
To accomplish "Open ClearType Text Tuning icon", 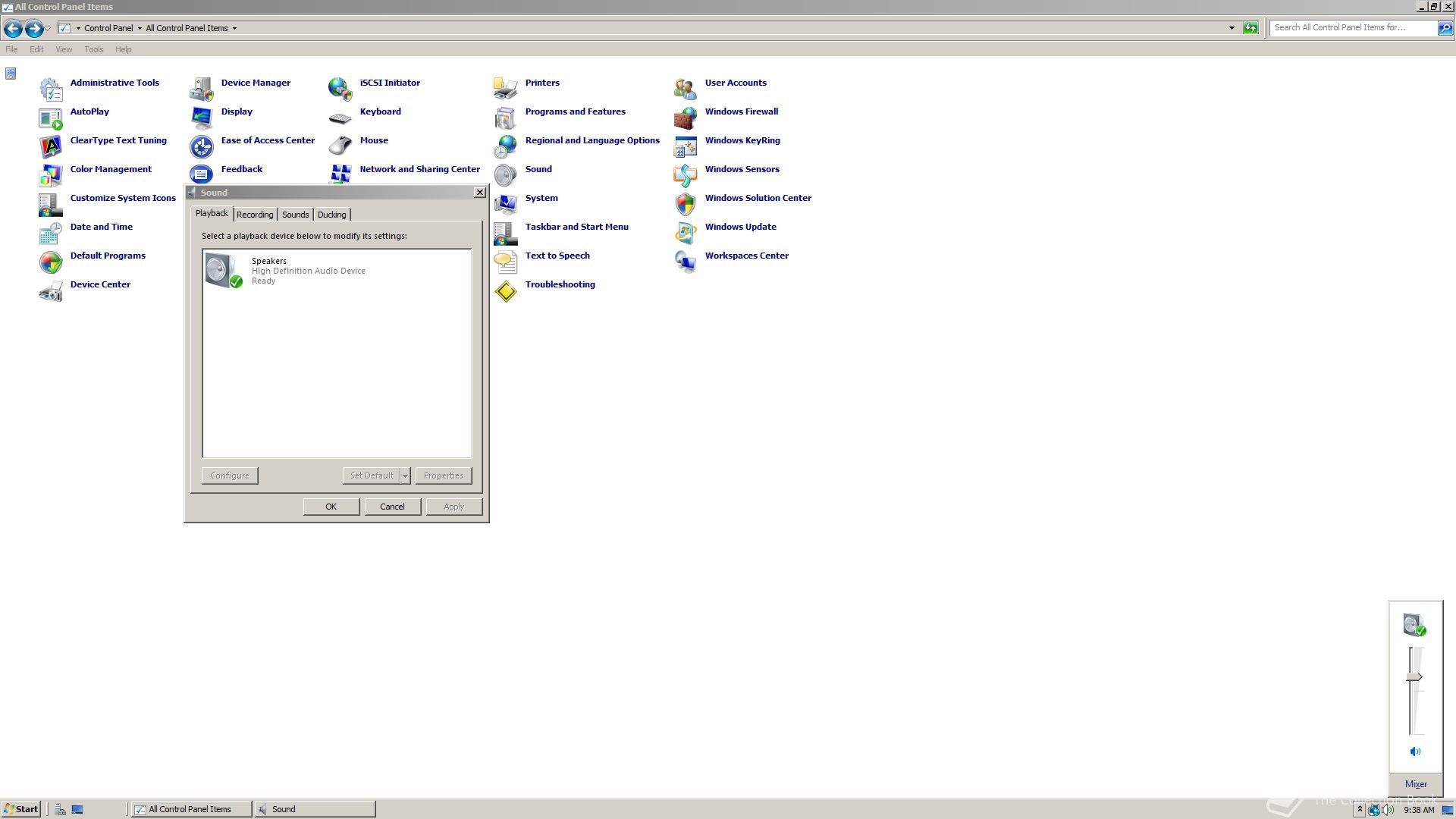I will pos(51,147).
